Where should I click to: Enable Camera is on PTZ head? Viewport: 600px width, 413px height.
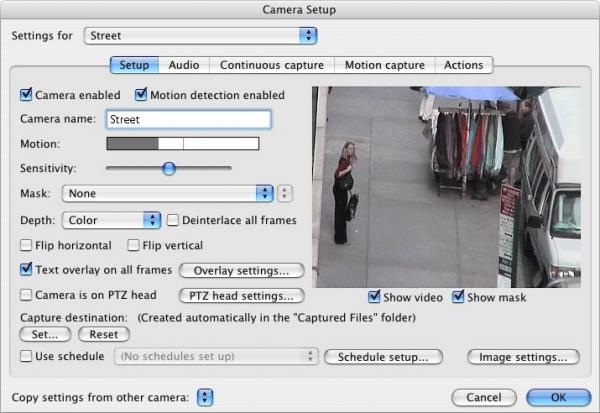26,295
